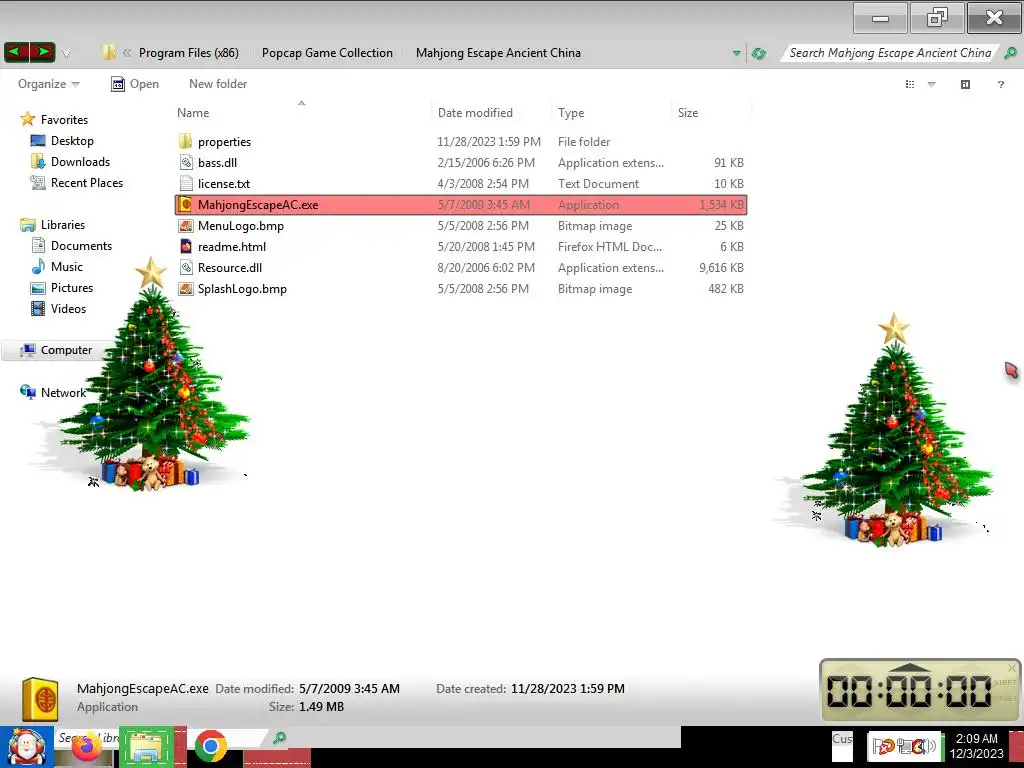
Task: Click the 9,616 KB size of Resource.dll
Action: (x=721, y=268)
